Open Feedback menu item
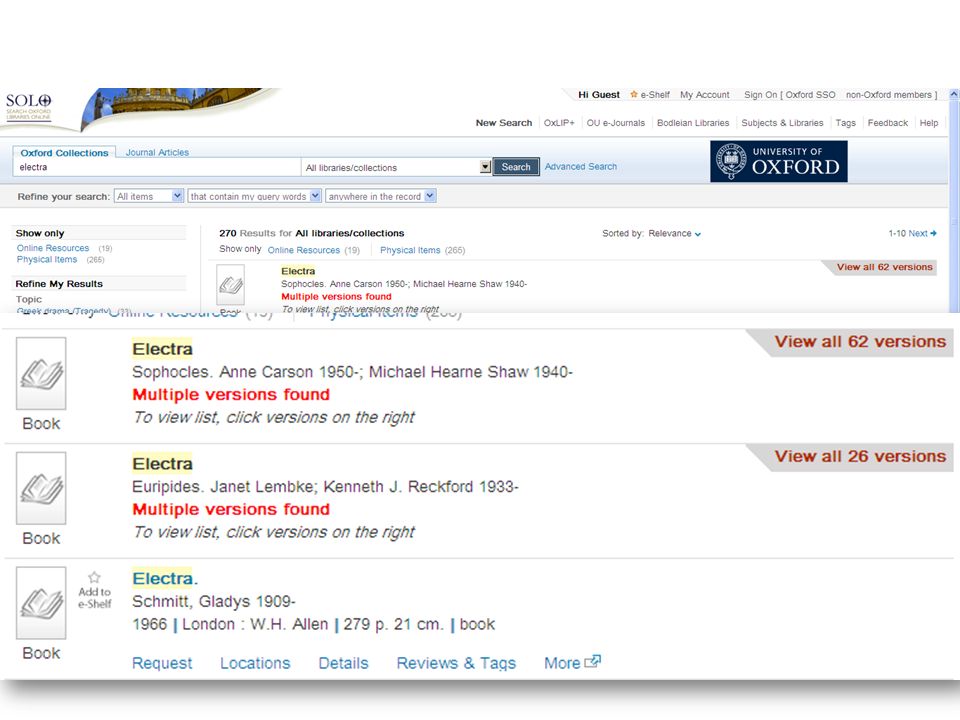This screenshot has width=960, height=720. pos(888,122)
